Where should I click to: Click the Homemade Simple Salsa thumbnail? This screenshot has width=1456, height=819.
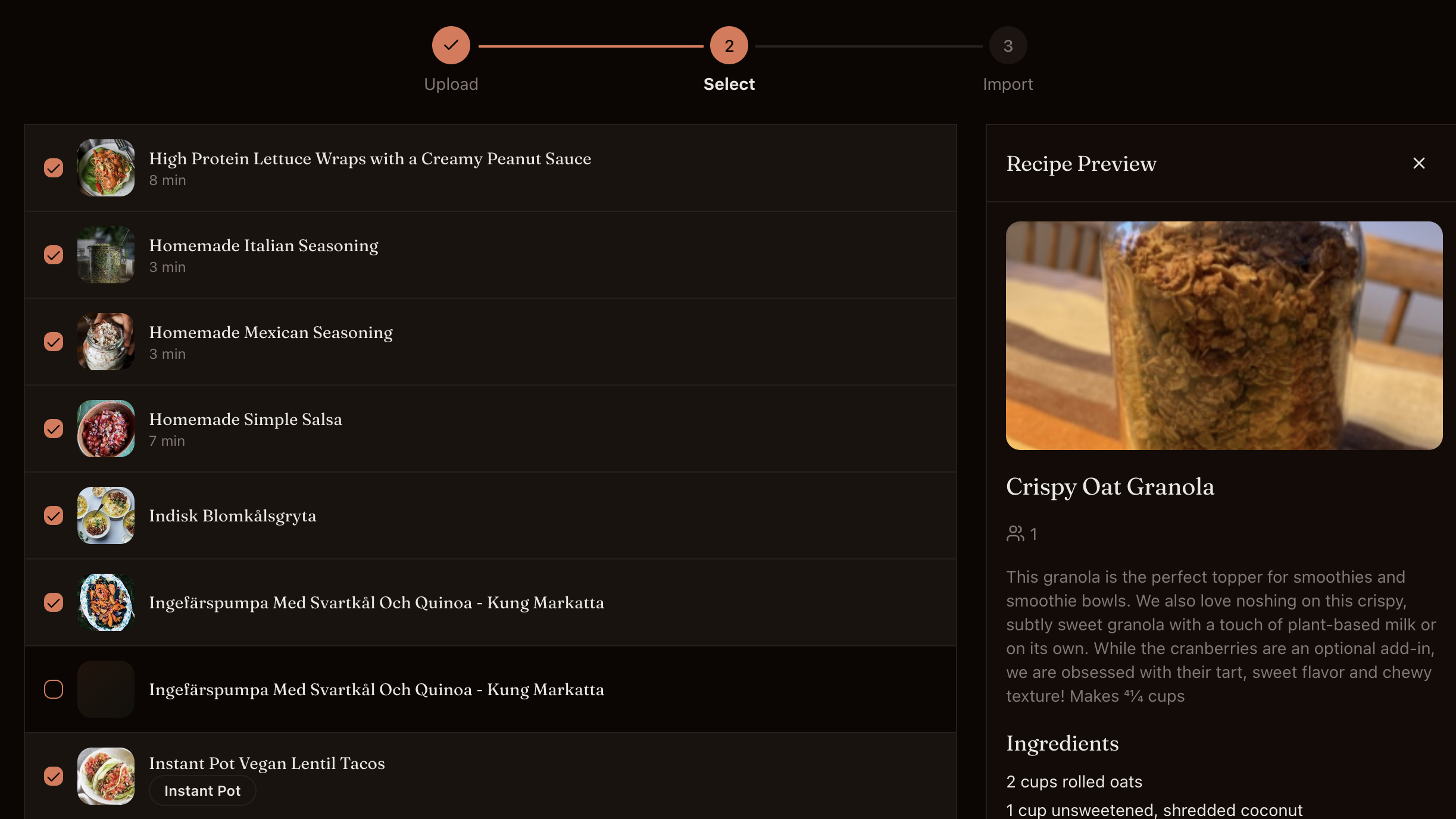click(x=106, y=429)
